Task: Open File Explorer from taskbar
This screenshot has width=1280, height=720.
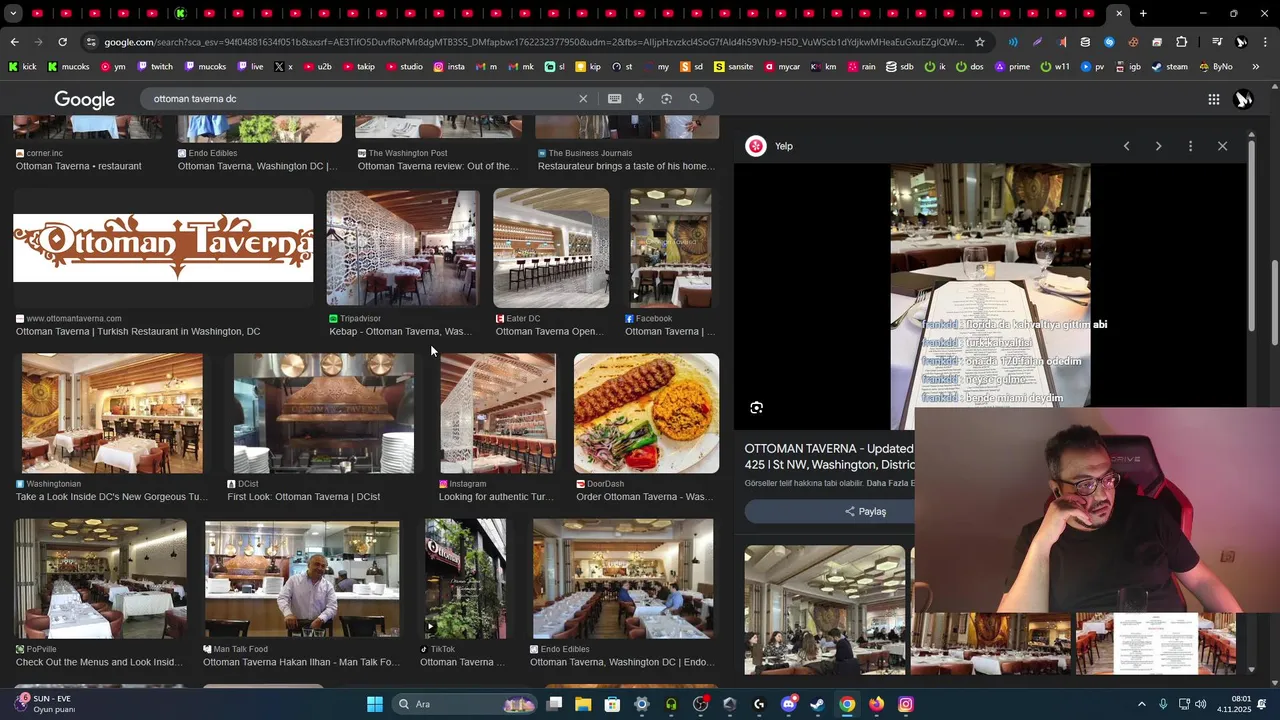Action: point(583,704)
